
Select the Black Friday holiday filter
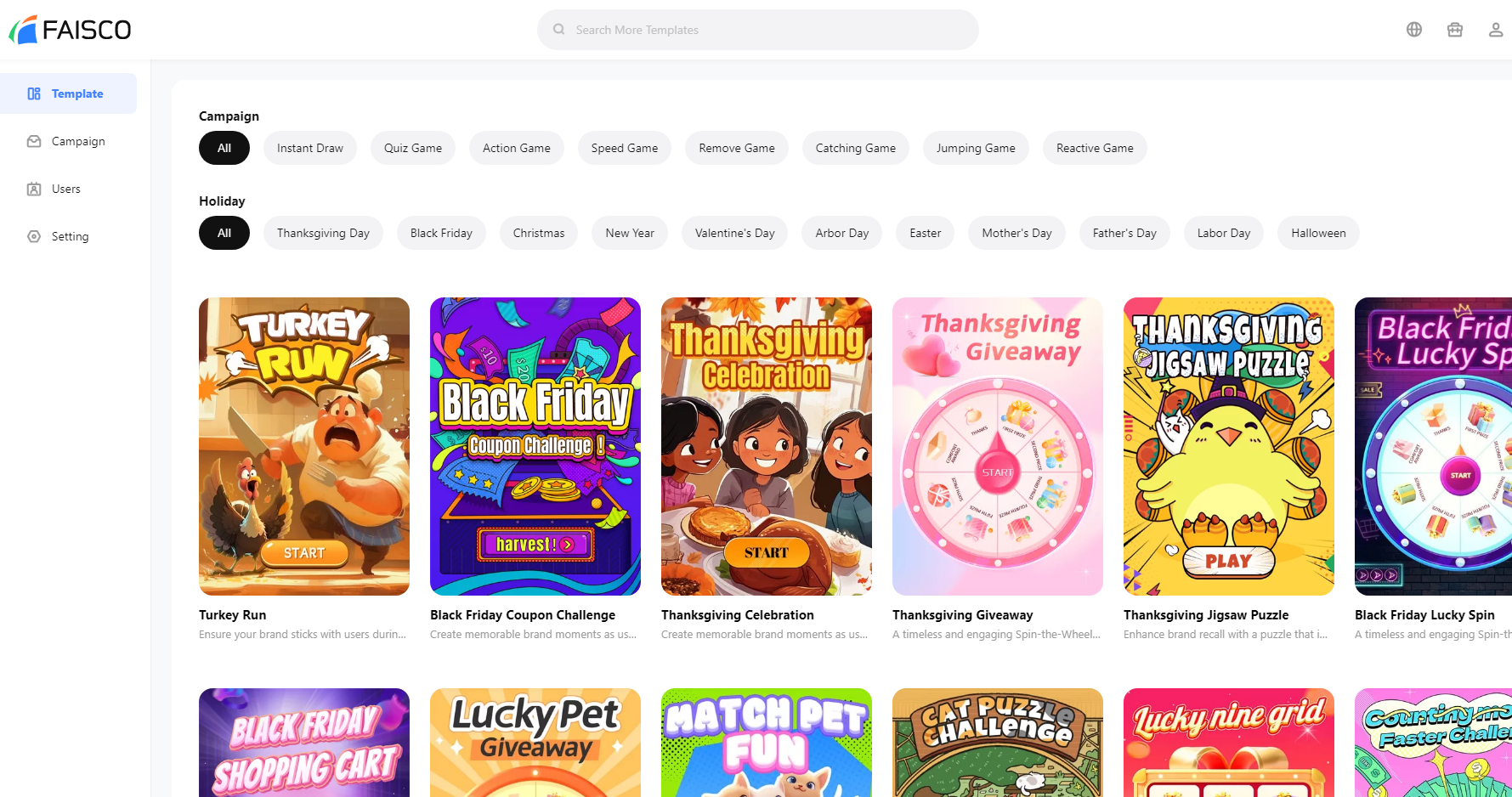coord(441,233)
